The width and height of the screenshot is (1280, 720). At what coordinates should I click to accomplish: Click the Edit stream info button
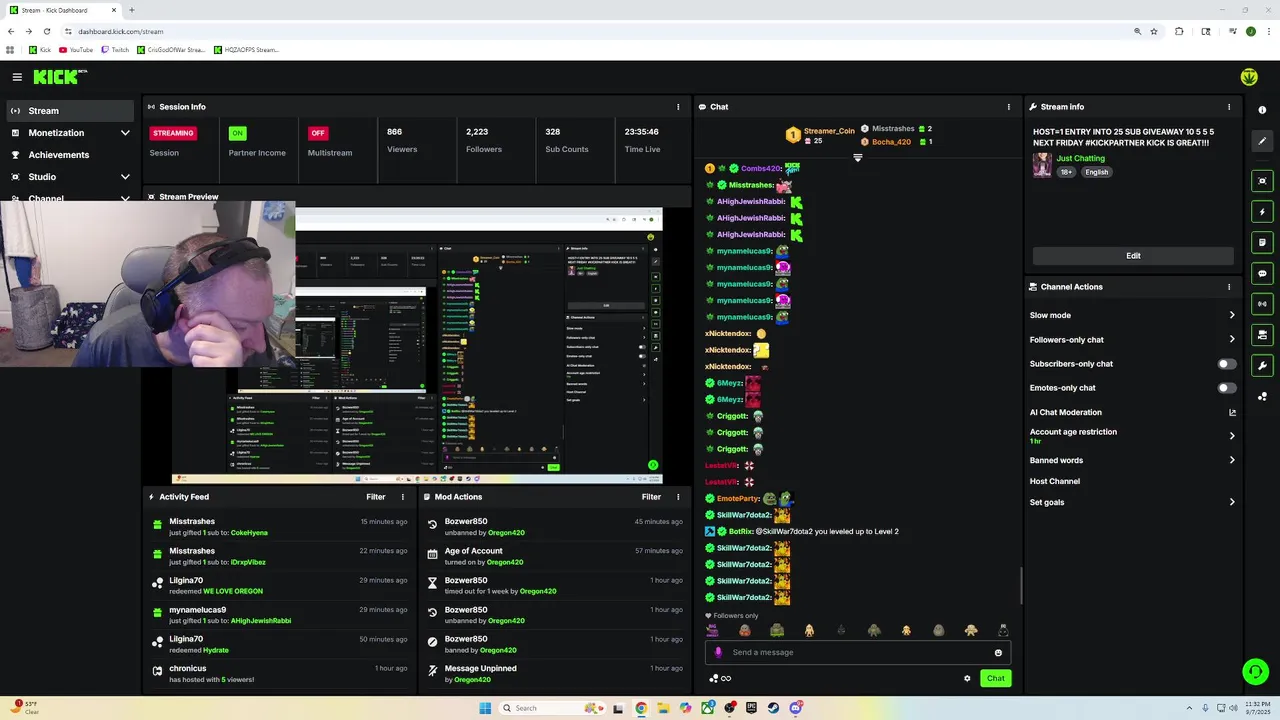coord(1133,256)
